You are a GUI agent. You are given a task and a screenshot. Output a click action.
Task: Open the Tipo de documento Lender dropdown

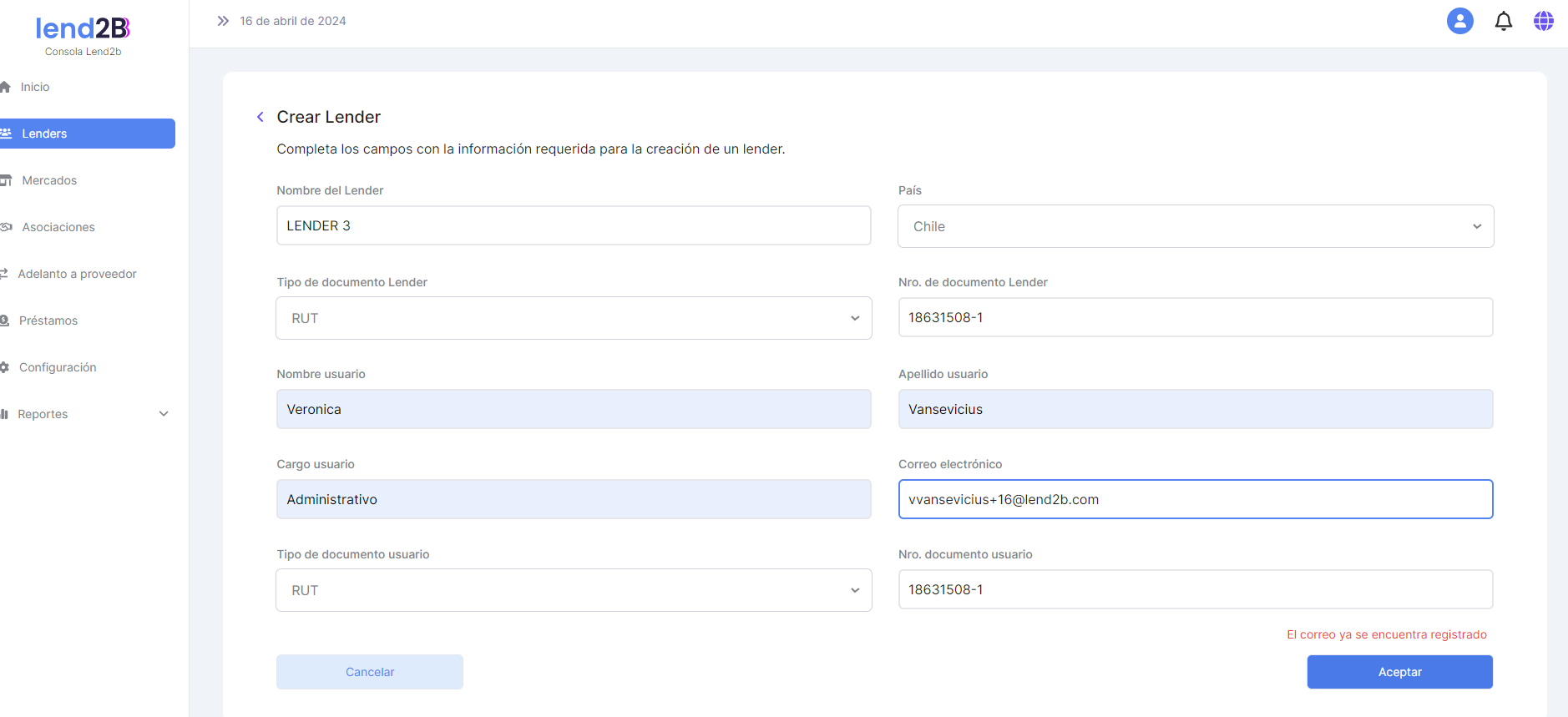point(574,318)
